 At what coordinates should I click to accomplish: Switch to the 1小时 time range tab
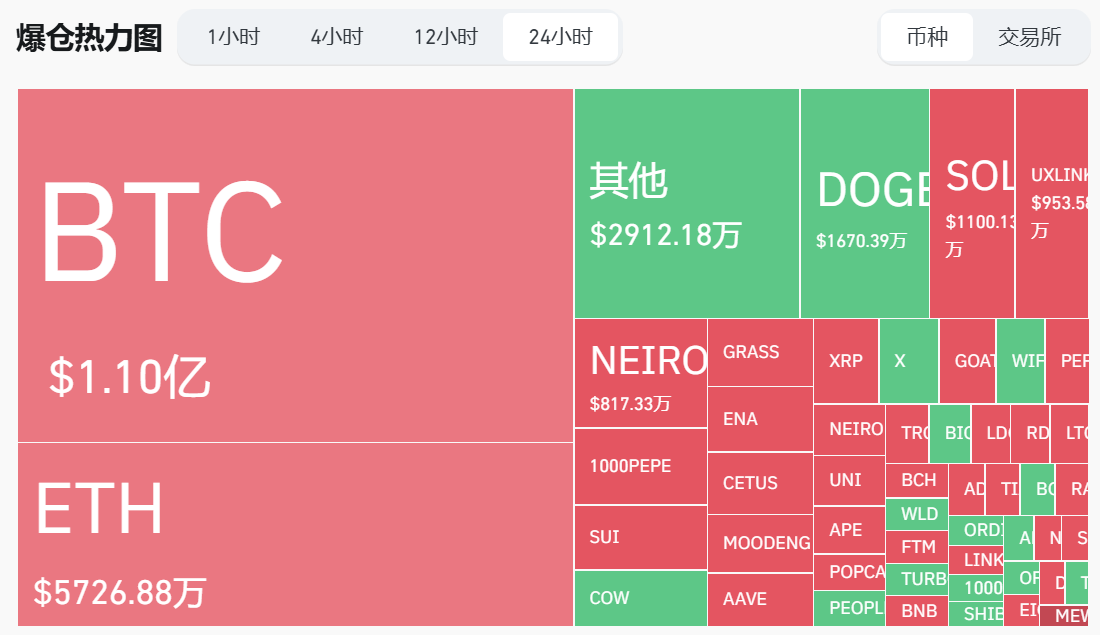[x=233, y=38]
